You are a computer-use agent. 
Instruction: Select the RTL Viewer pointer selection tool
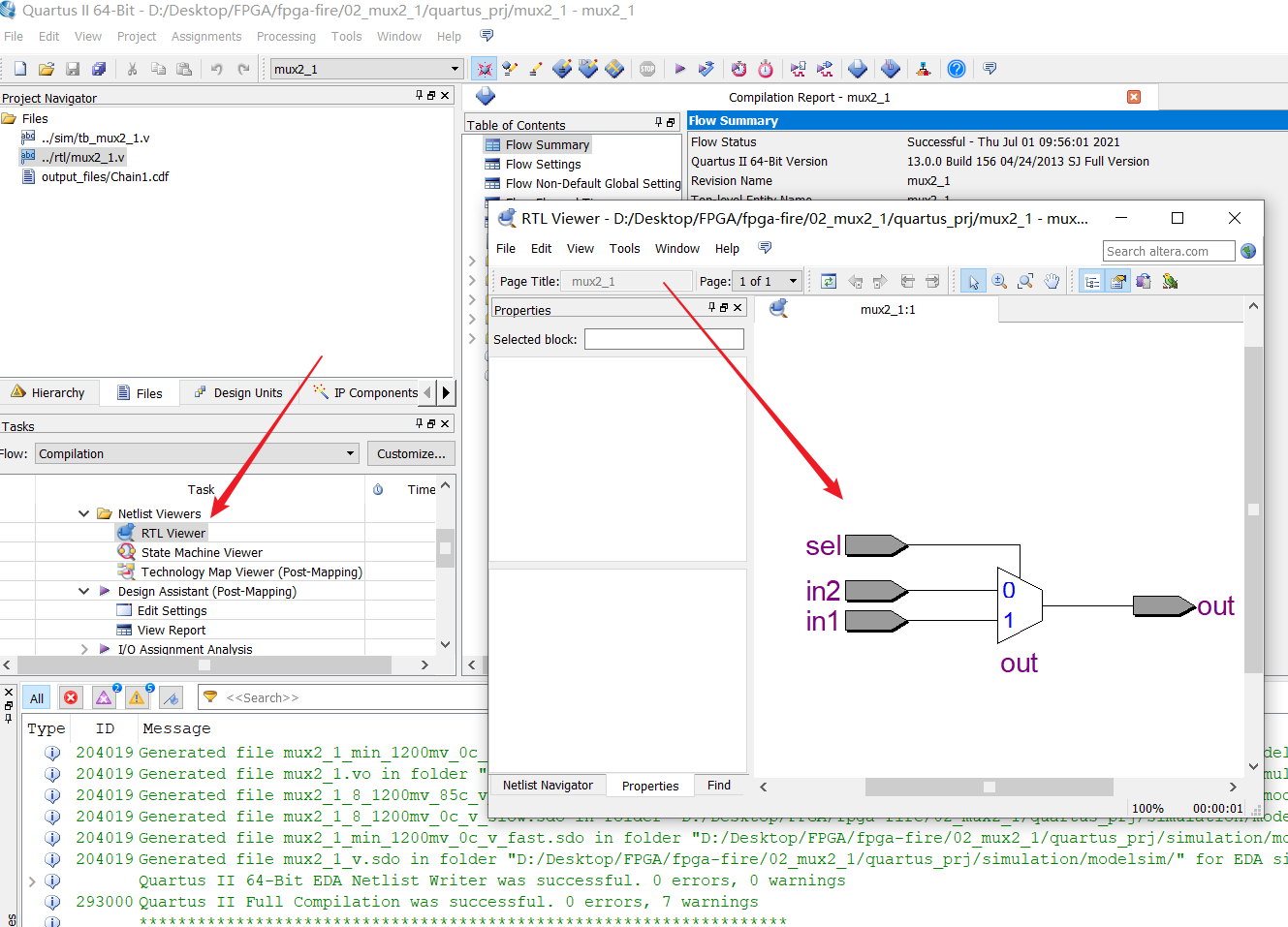(x=973, y=281)
